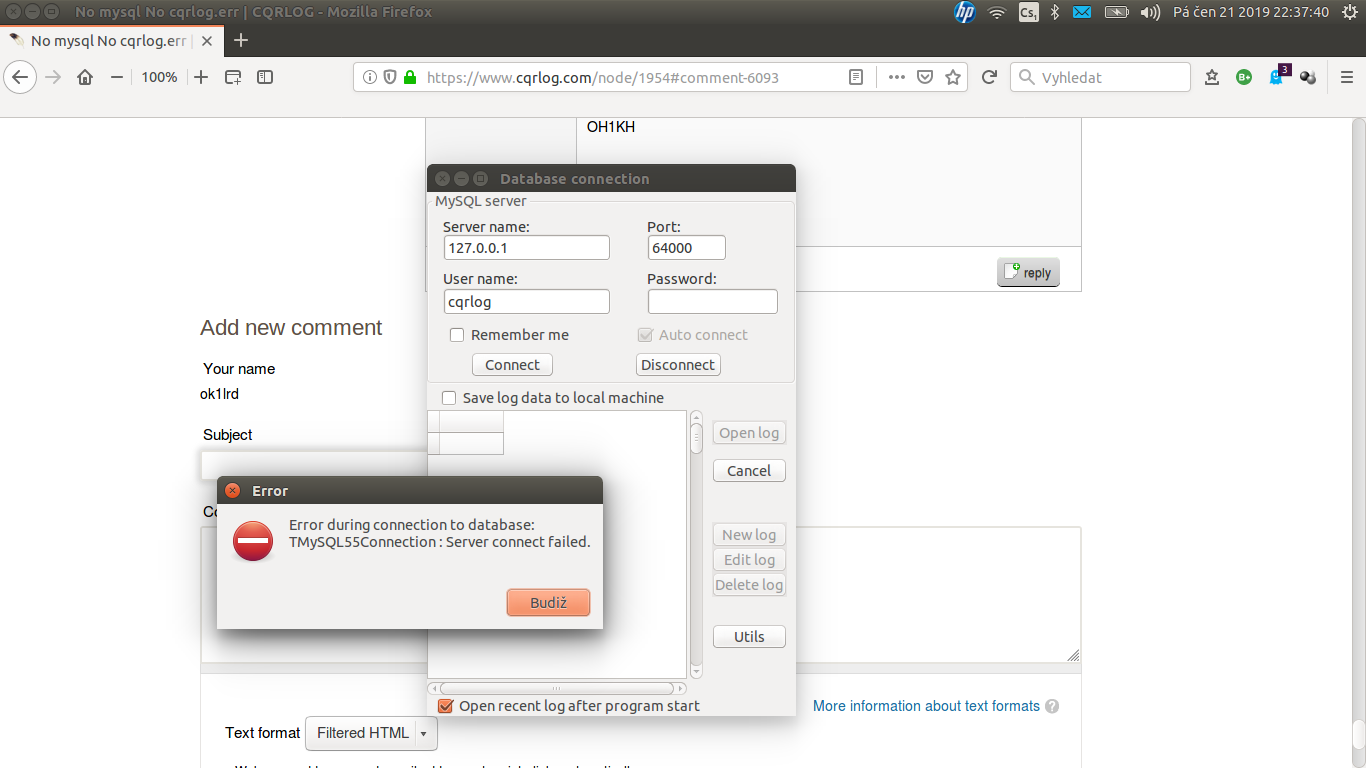Click the ok1lrd user name text
This screenshot has height=768, width=1366.
(x=219, y=394)
